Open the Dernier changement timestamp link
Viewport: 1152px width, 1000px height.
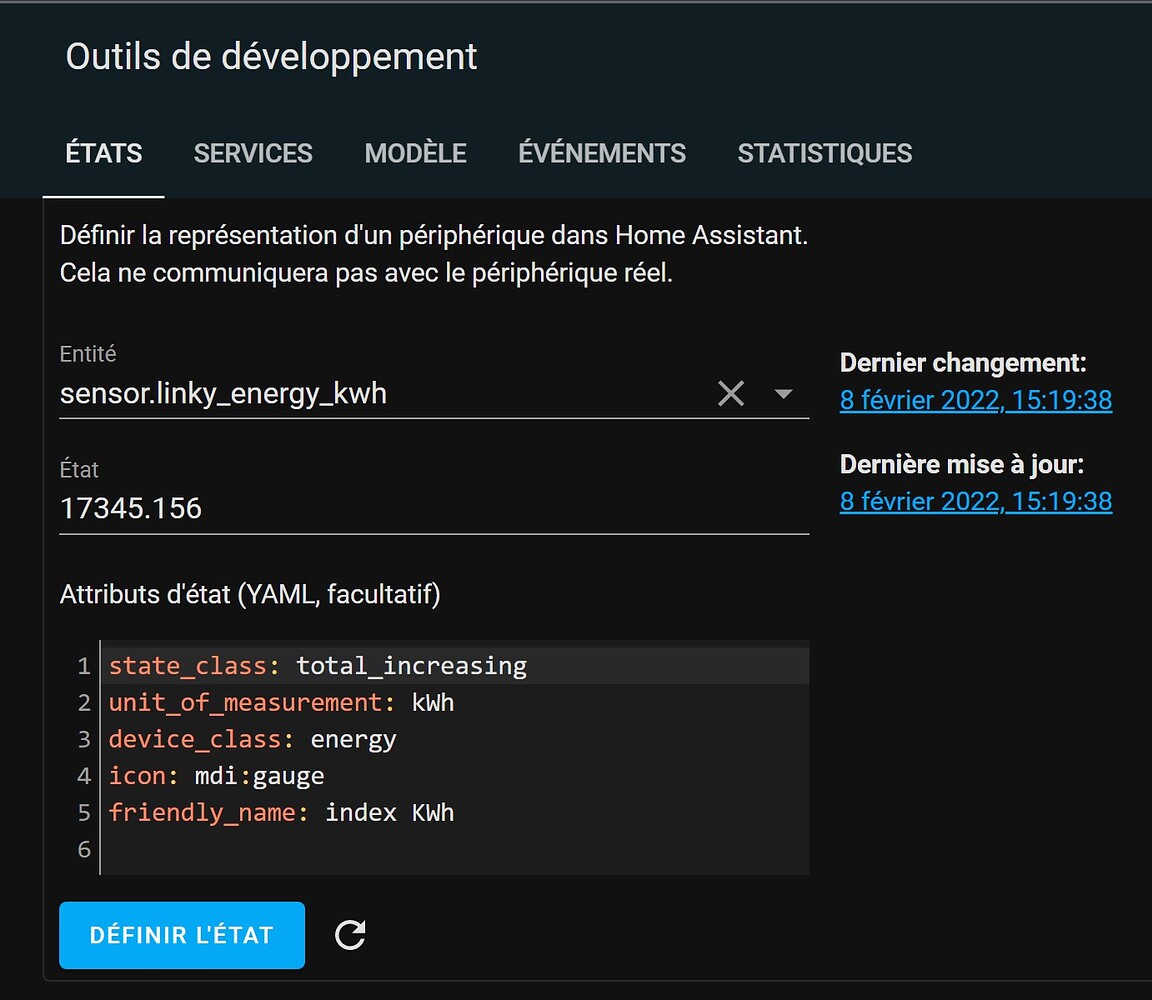click(x=975, y=400)
